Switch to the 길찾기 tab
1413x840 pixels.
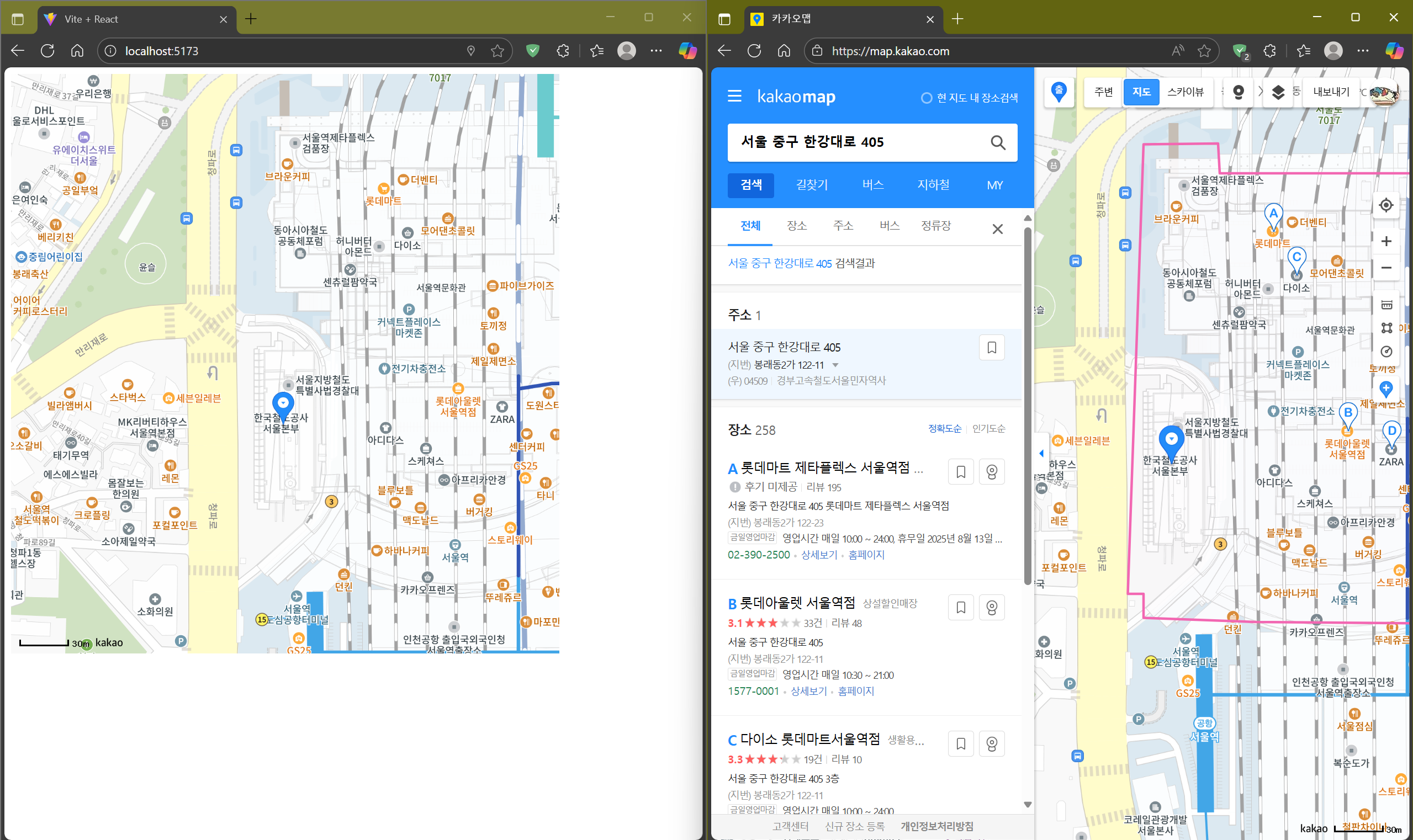tap(811, 185)
